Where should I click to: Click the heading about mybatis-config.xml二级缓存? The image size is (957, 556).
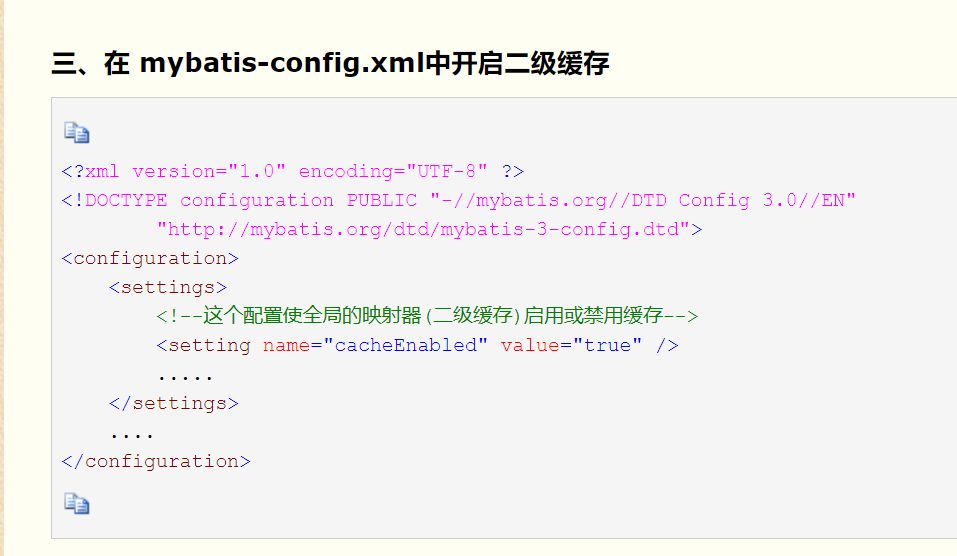330,63
